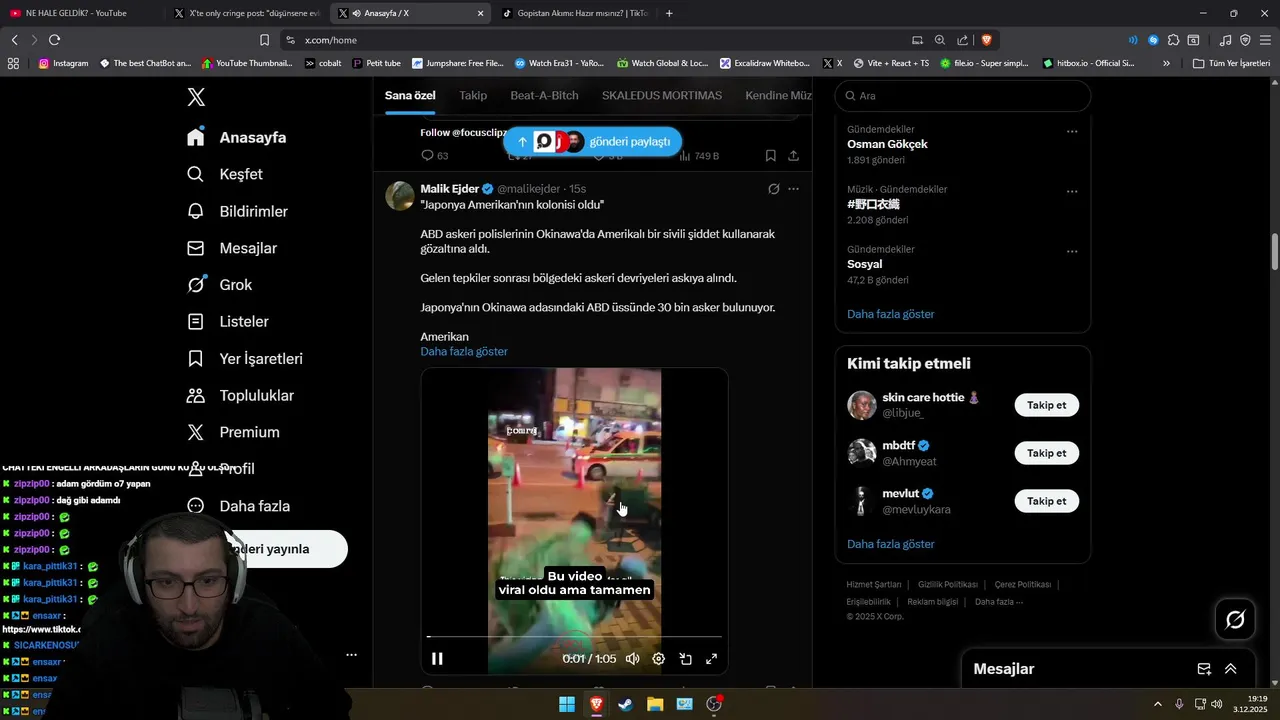Open options for #野口衣織 trend
Screen dimensions: 1280x720
[x=1072, y=191]
